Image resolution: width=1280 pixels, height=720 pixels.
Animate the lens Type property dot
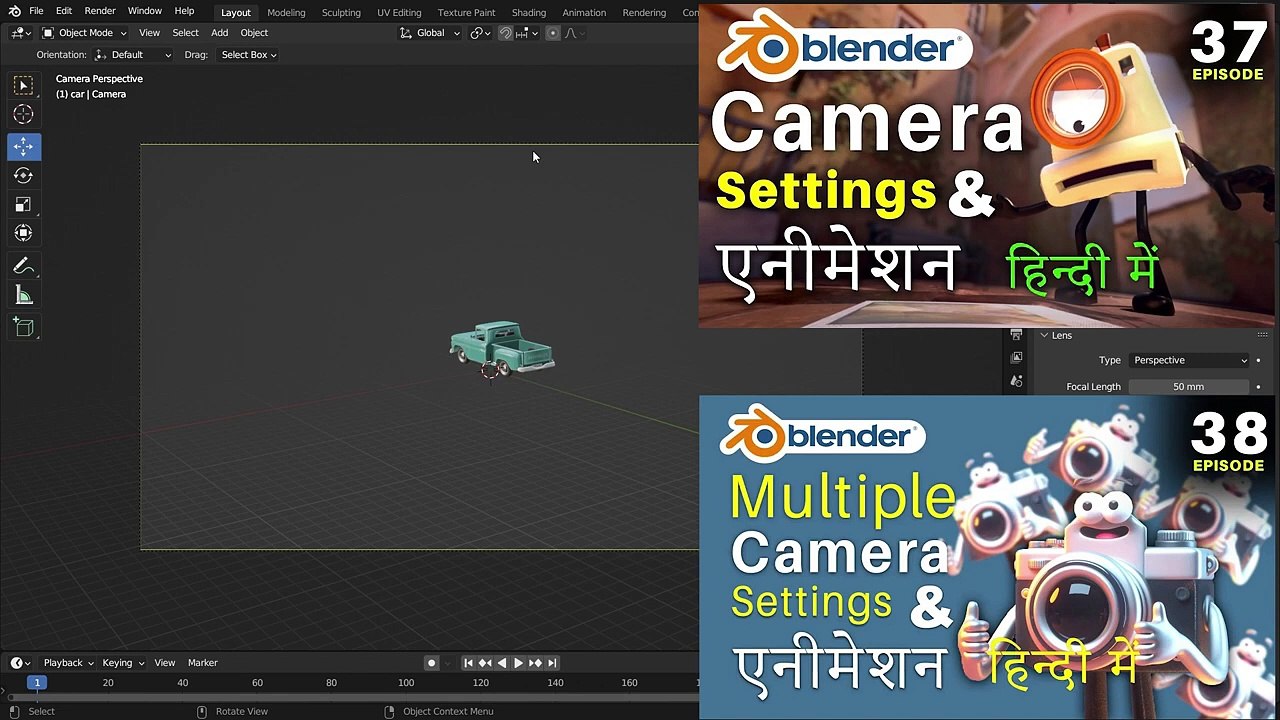tap(1258, 360)
